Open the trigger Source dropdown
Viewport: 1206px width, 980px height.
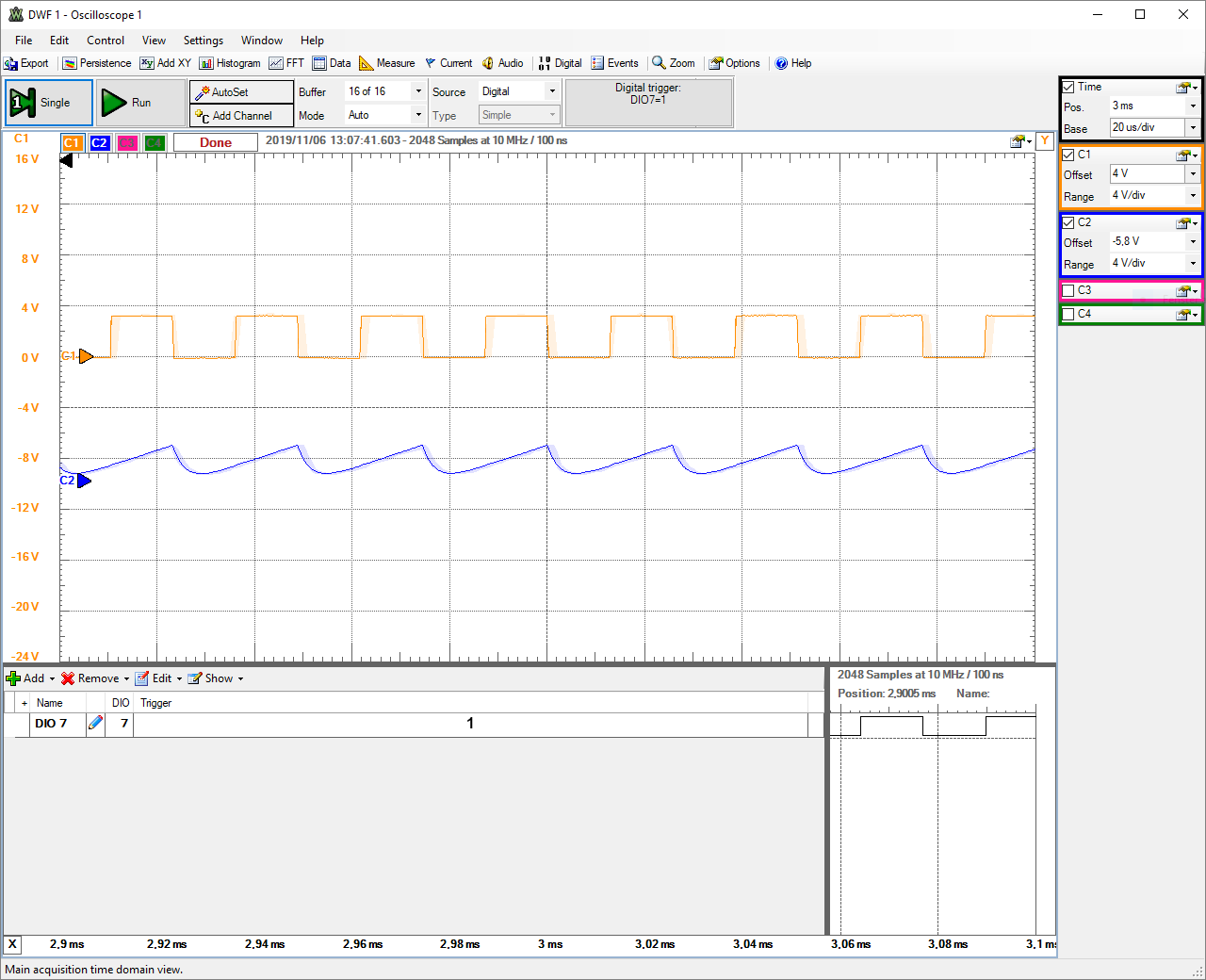[x=552, y=91]
